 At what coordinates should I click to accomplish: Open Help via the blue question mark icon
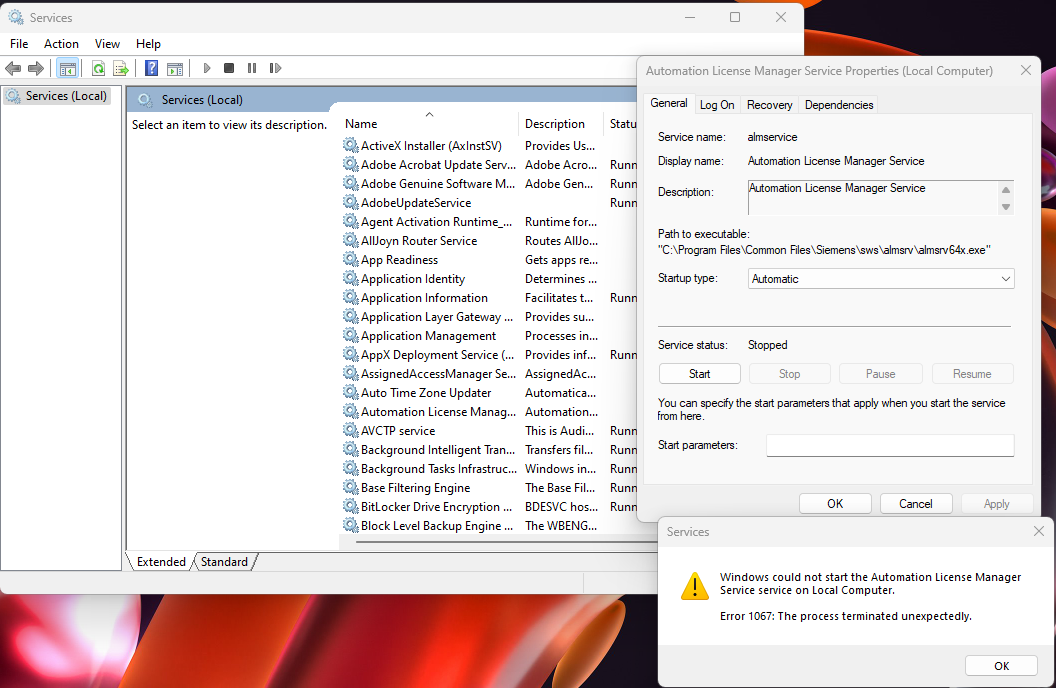point(151,68)
